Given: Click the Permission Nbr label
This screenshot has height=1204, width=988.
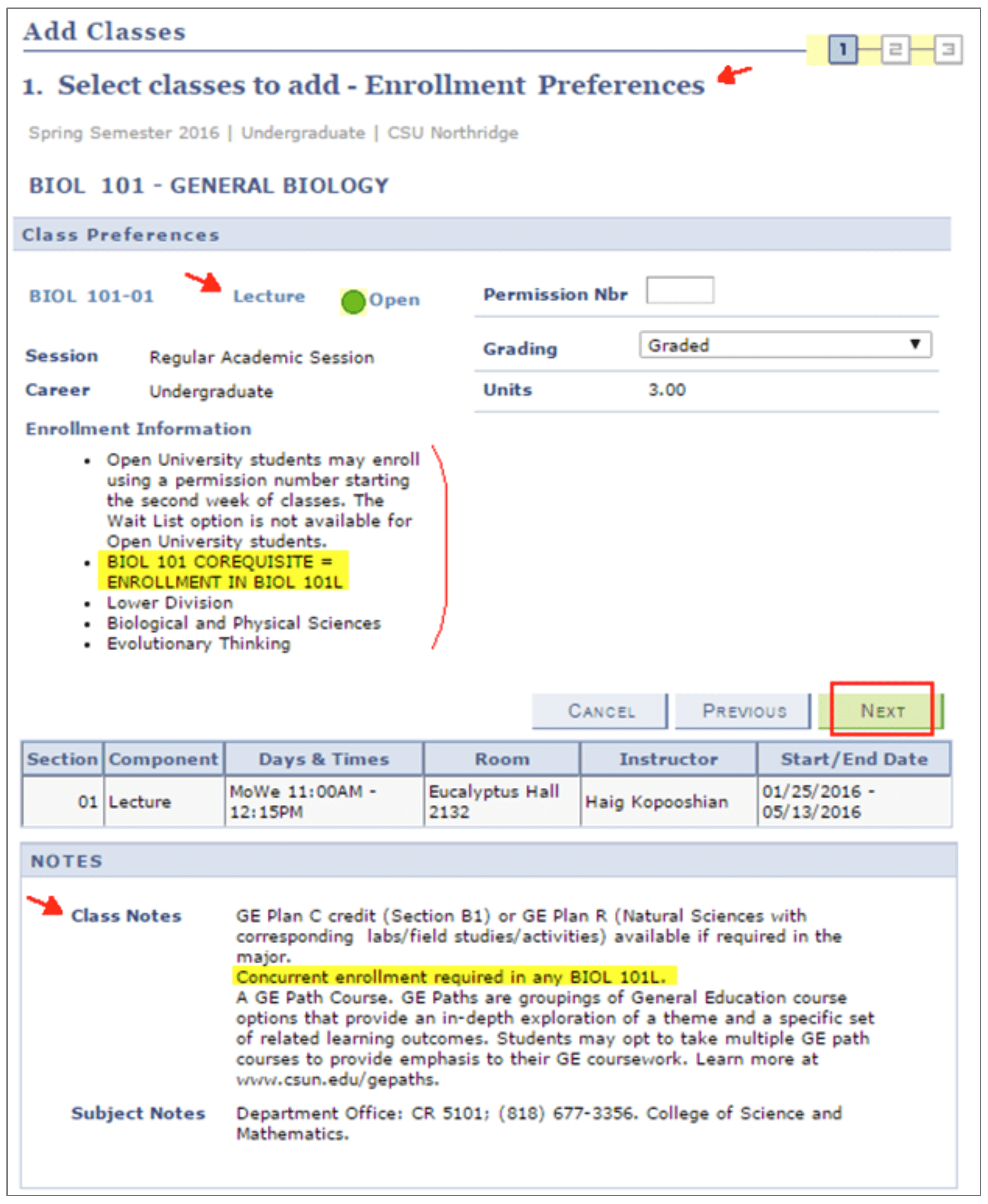Looking at the screenshot, I should 555,295.
